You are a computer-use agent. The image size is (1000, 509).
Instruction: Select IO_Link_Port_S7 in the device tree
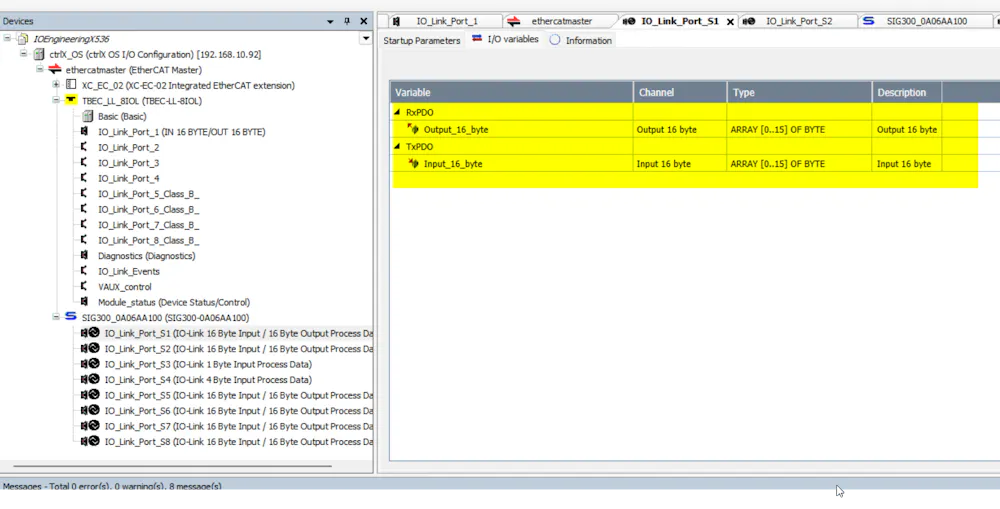[x=239, y=426]
